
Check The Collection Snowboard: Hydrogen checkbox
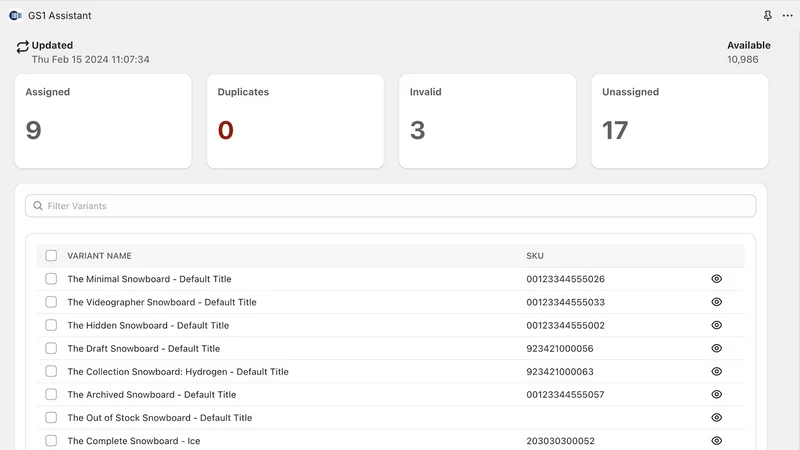(x=51, y=371)
